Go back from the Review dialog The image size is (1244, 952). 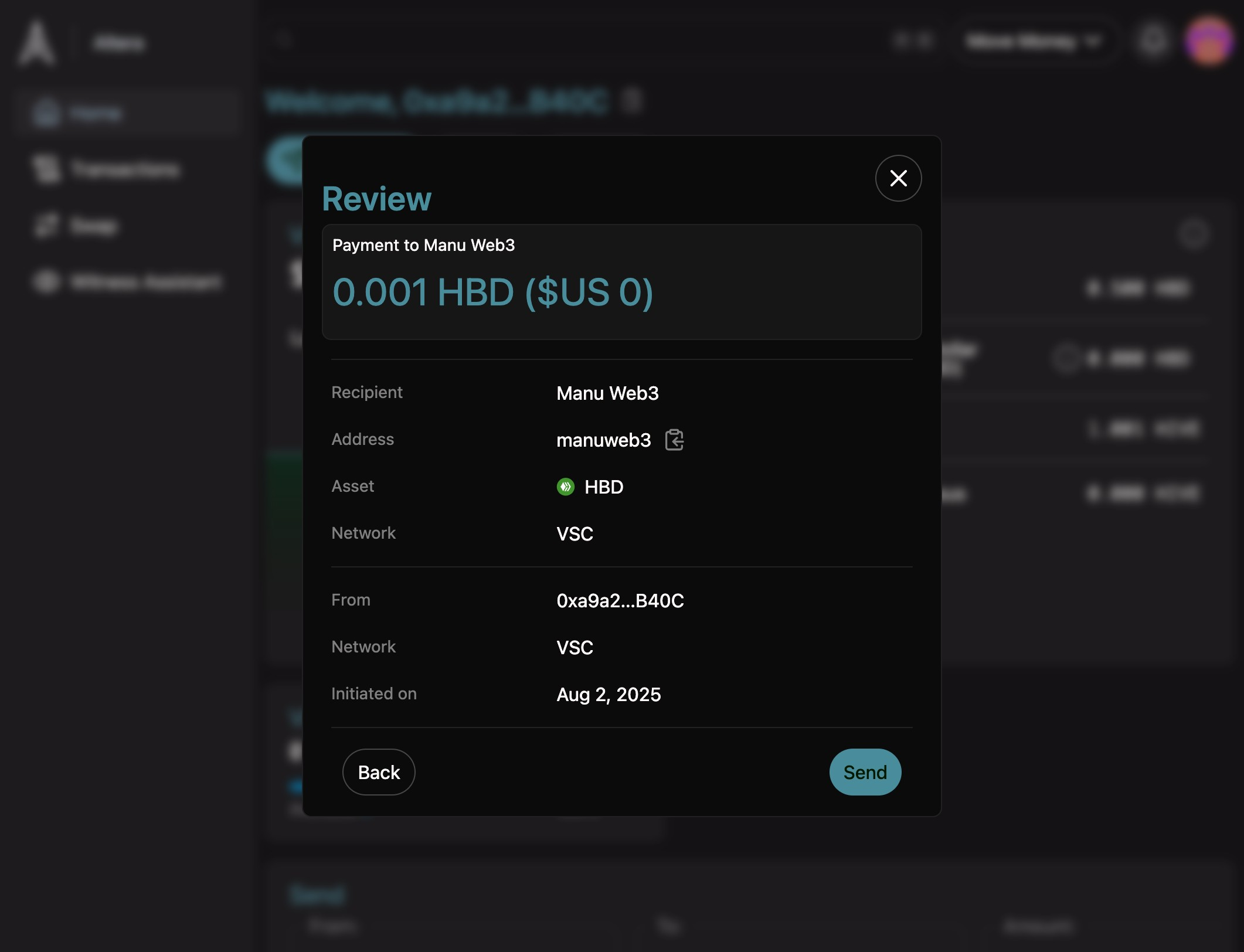pyautogui.click(x=379, y=772)
